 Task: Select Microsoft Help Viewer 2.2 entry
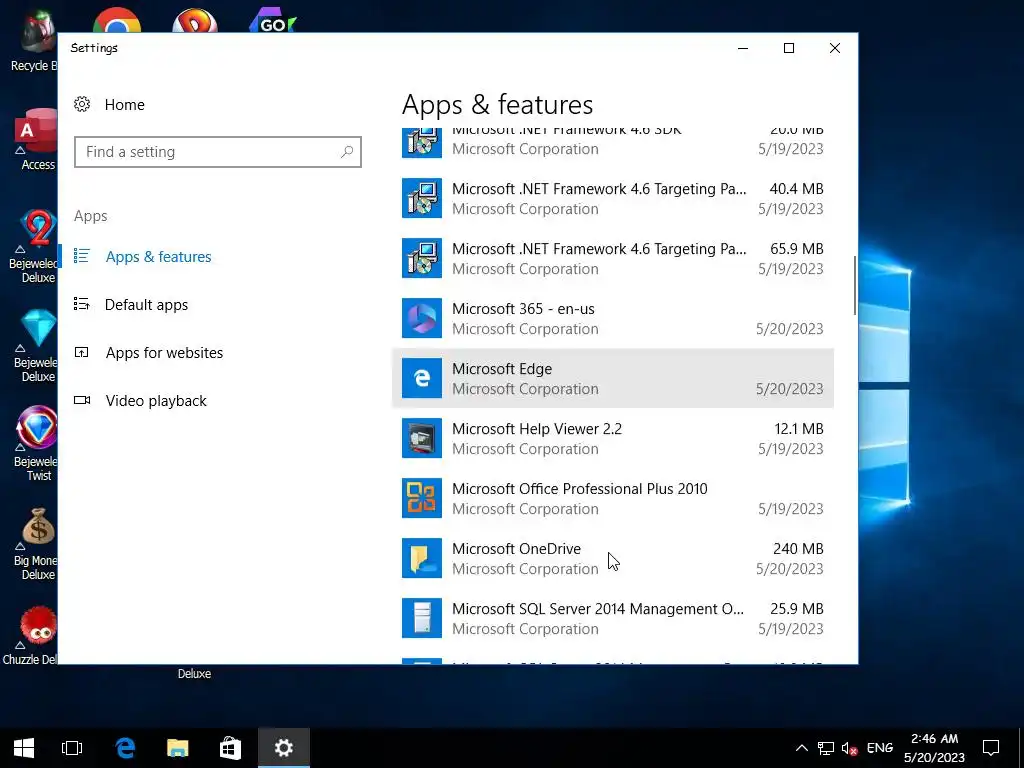pos(613,438)
